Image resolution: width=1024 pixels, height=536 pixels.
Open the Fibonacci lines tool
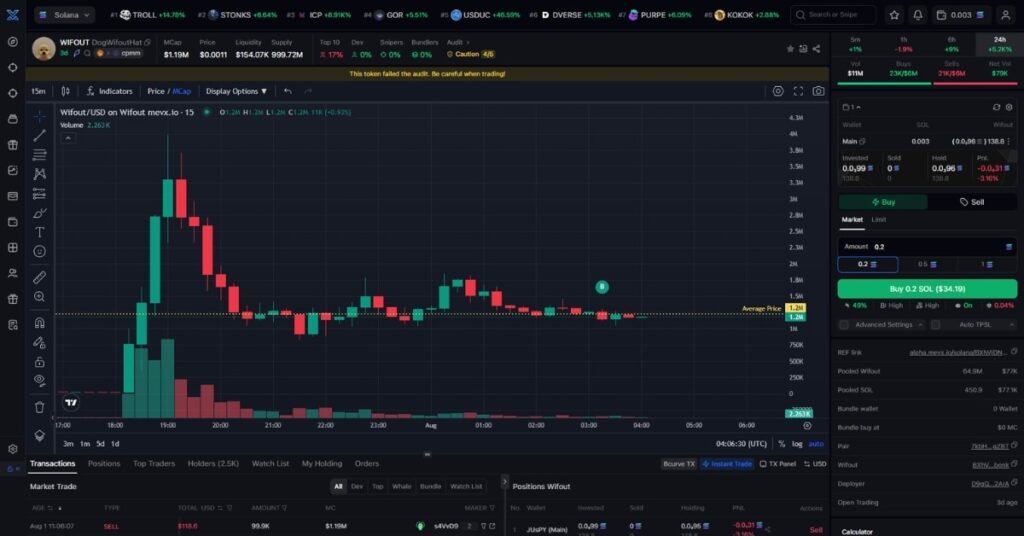tap(40, 155)
